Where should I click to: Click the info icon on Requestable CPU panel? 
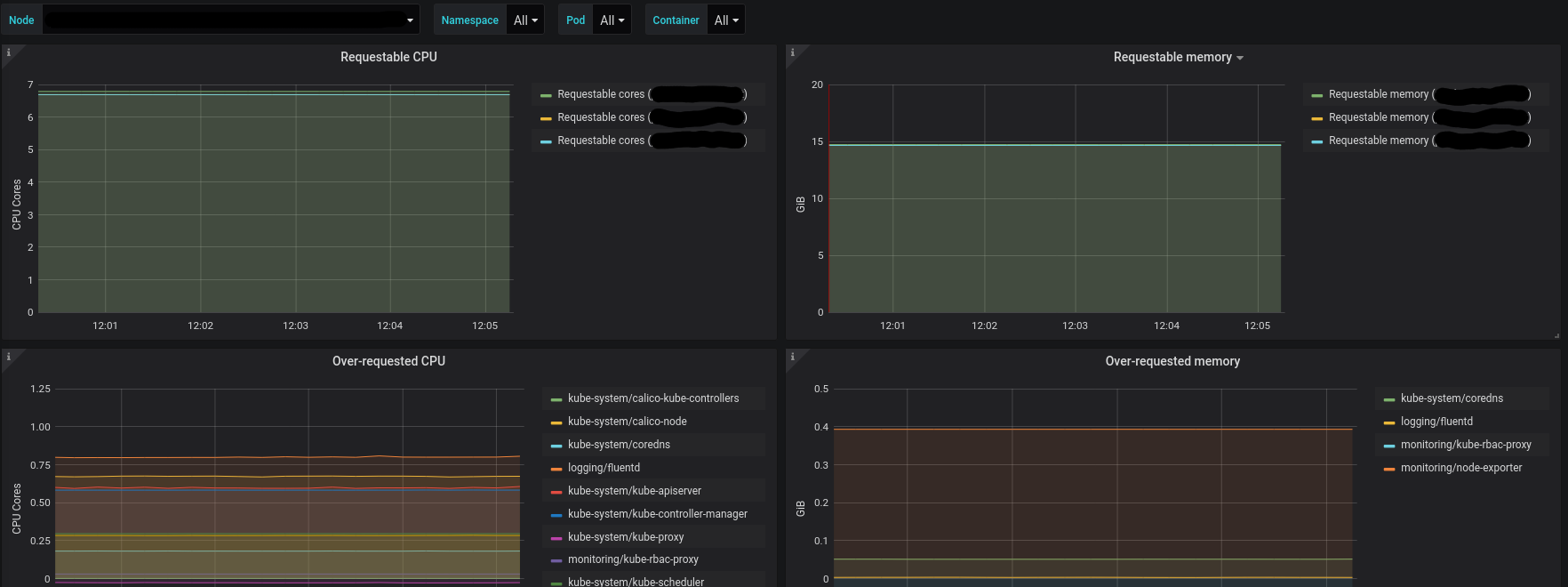9,52
